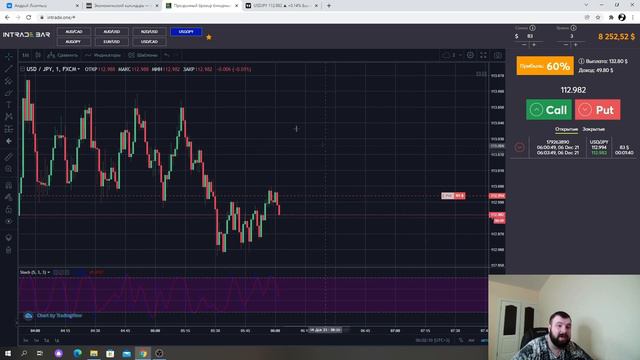Click the orange 60% profit badge

(545, 66)
